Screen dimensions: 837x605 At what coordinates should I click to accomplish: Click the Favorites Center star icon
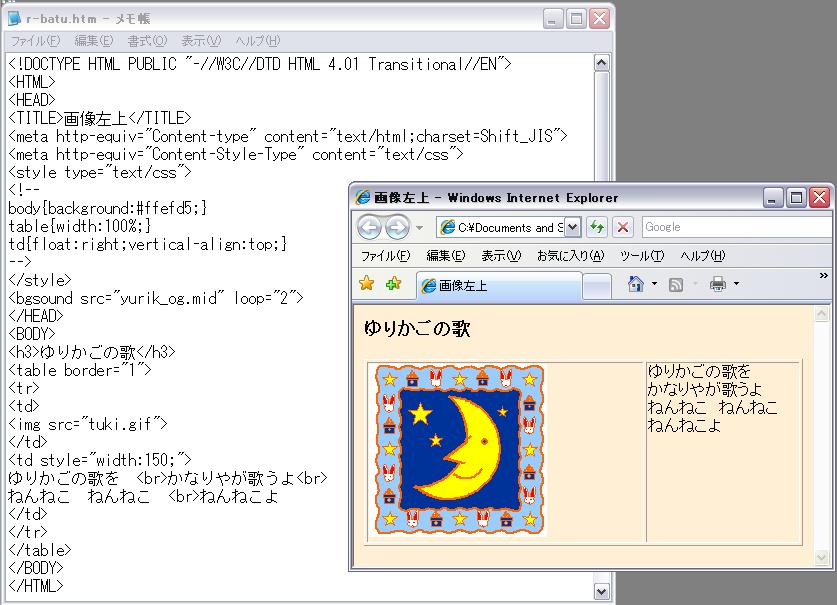(367, 283)
